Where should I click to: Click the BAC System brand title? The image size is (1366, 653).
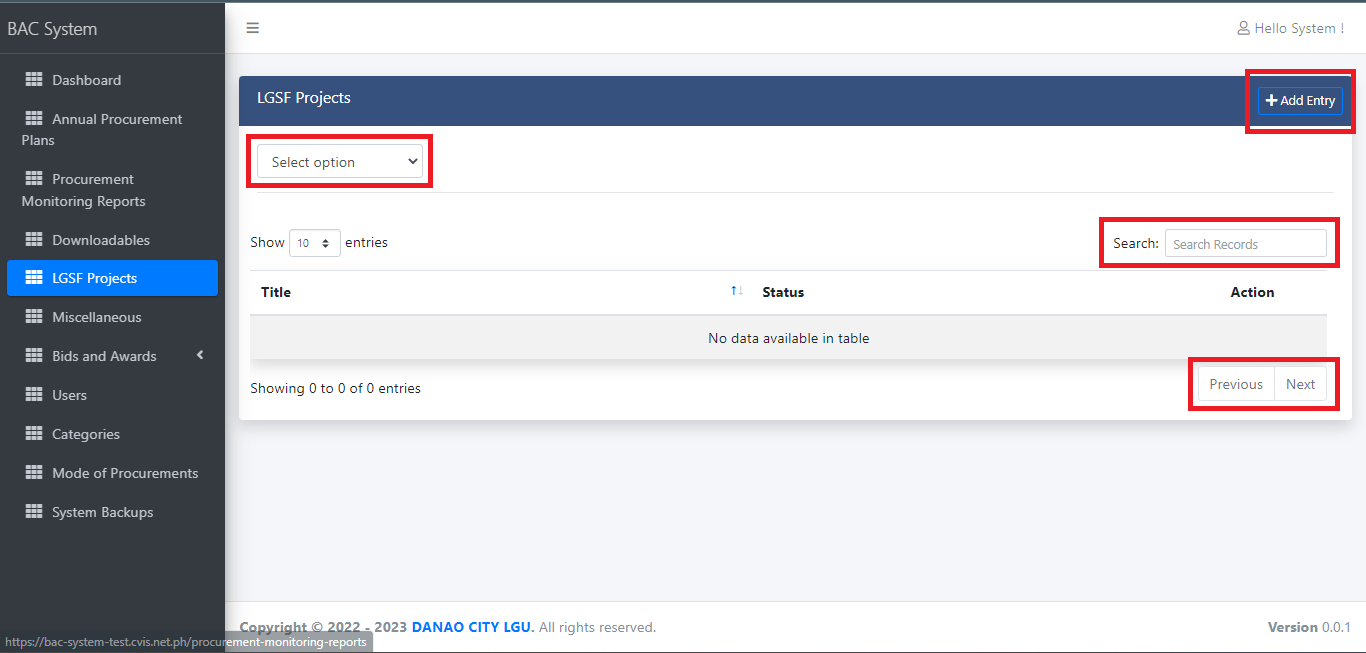pyautogui.click(x=52, y=29)
